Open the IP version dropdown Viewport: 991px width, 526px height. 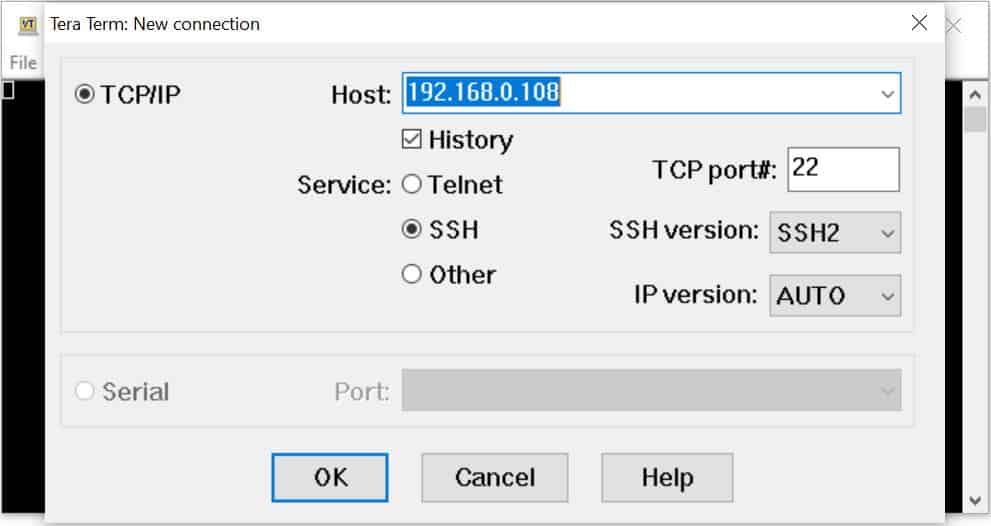[x=835, y=295]
